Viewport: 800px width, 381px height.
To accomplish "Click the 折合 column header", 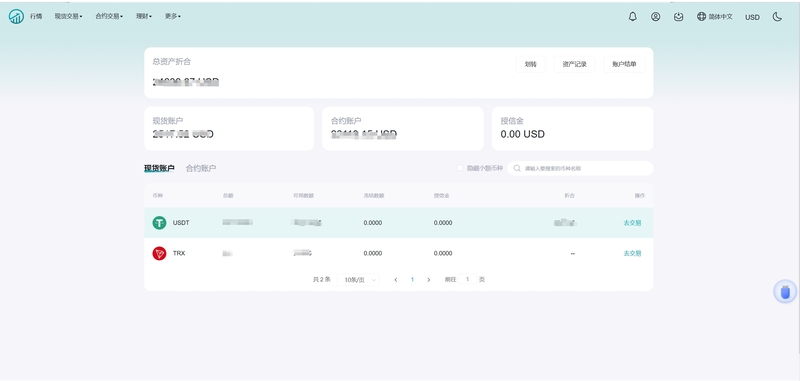I will (x=569, y=196).
